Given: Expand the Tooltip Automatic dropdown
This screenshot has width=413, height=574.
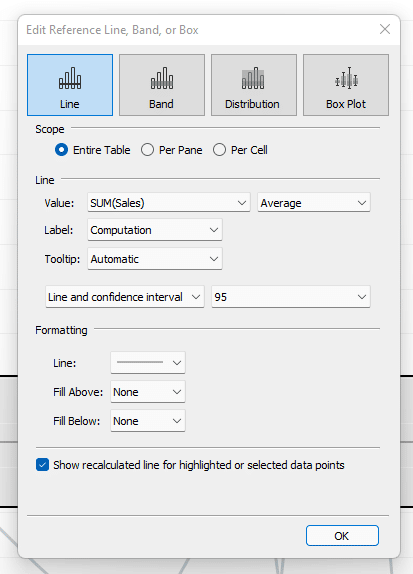Looking at the screenshot, I should click(155, 259).
